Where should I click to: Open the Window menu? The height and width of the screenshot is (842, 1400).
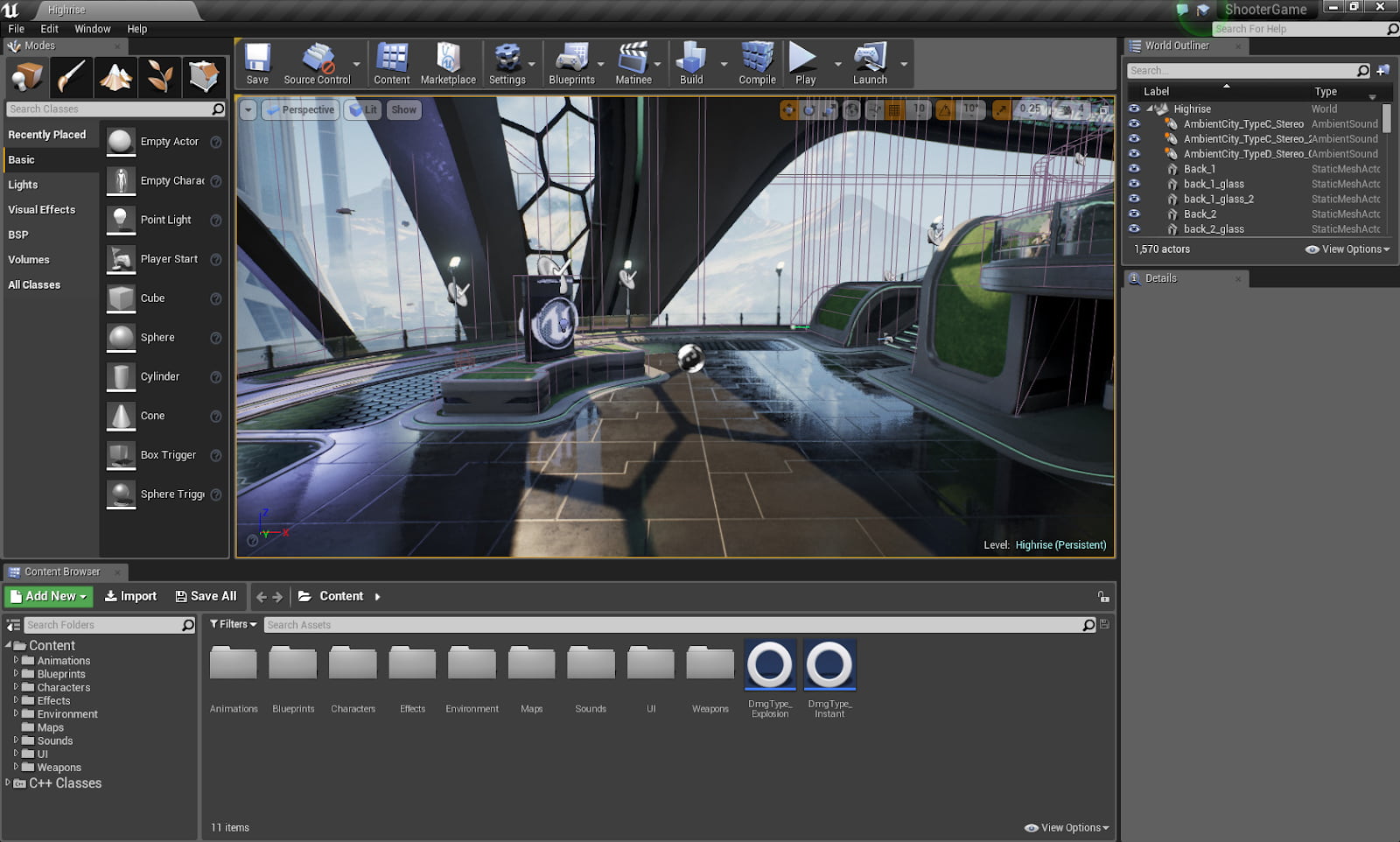[x=92, y=28]
